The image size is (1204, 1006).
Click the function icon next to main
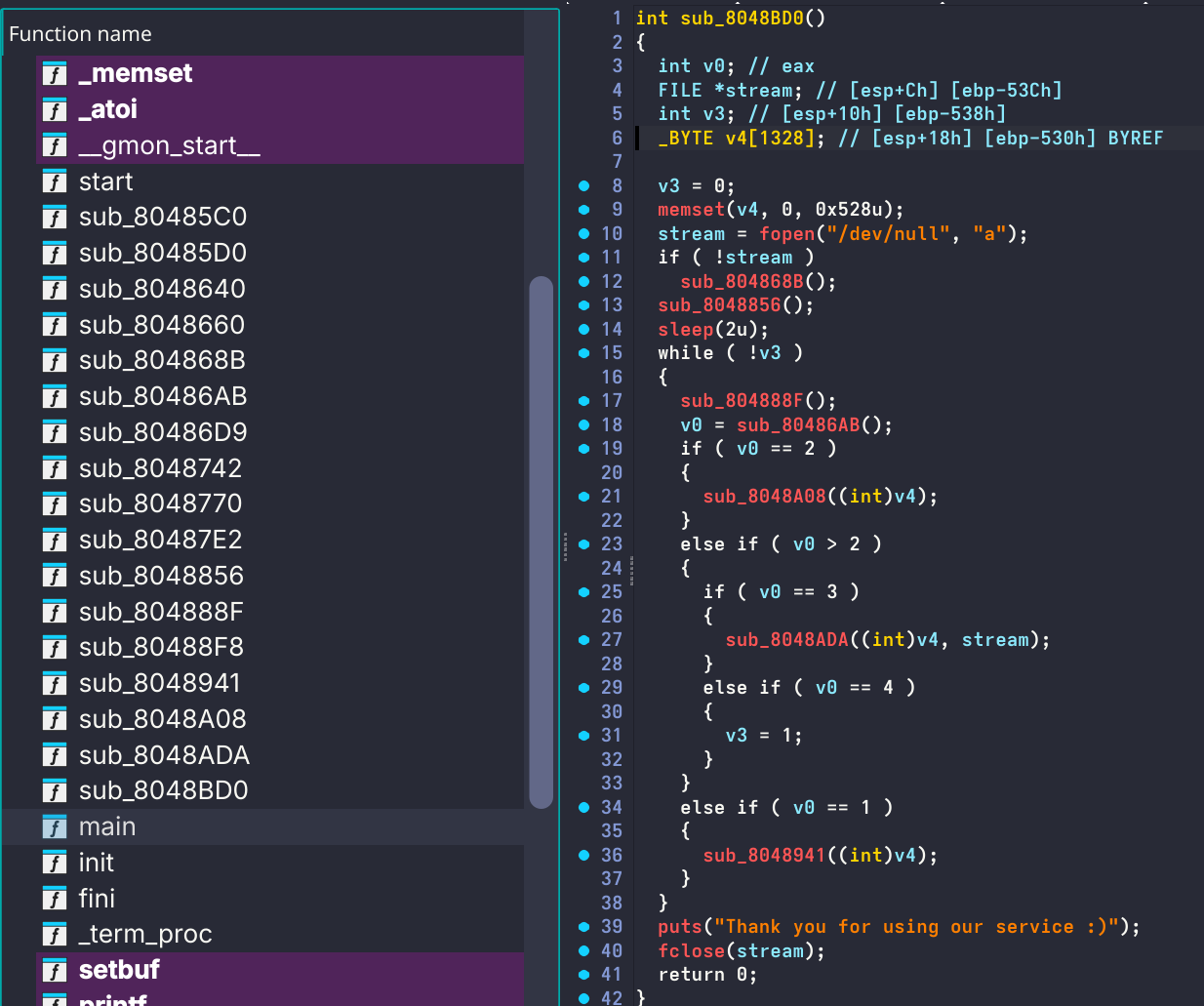click(55, 826)
